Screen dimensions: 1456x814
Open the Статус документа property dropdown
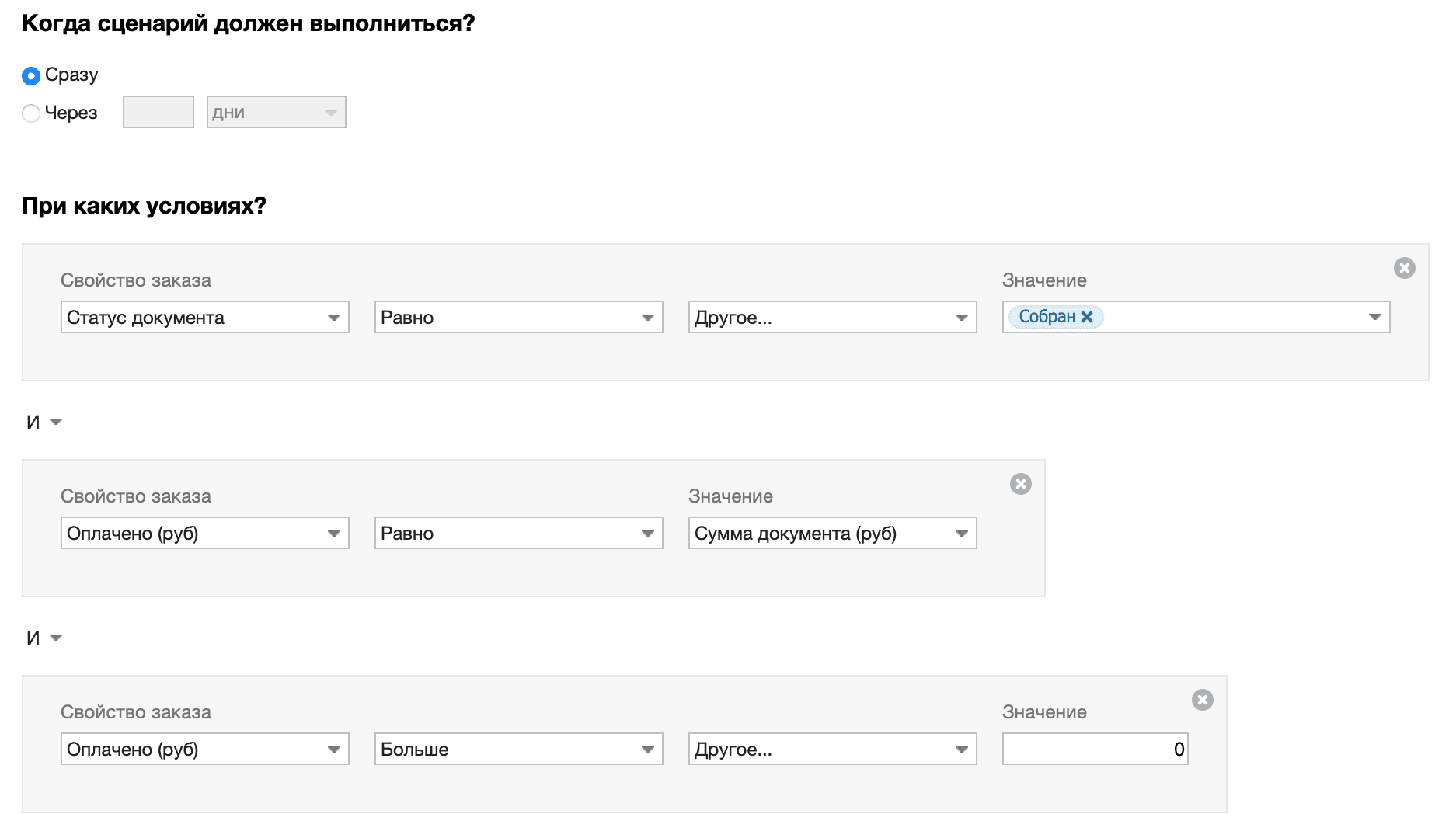pyautogui.click(x=205, y=318)
